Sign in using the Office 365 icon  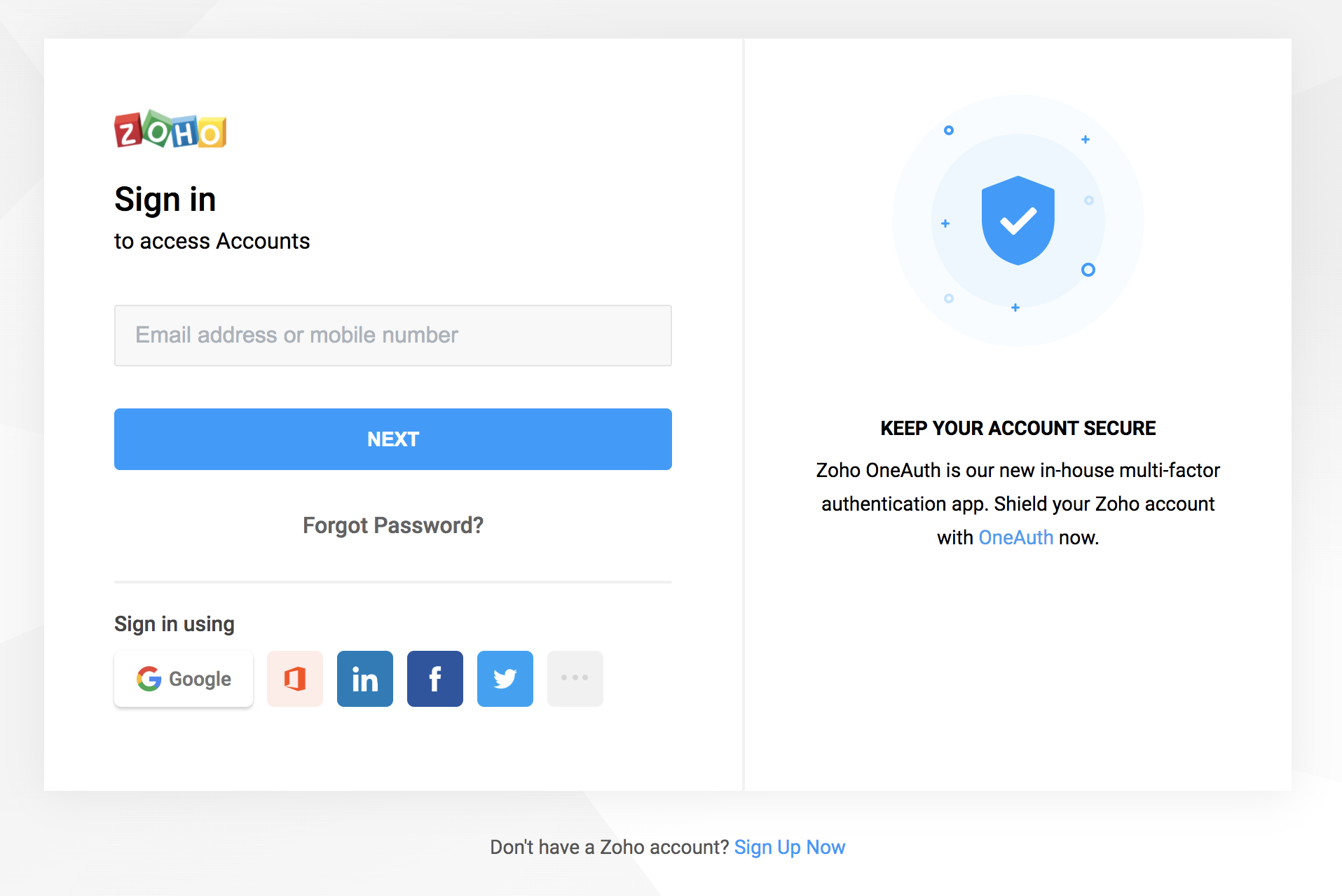(x=295, y=679)
